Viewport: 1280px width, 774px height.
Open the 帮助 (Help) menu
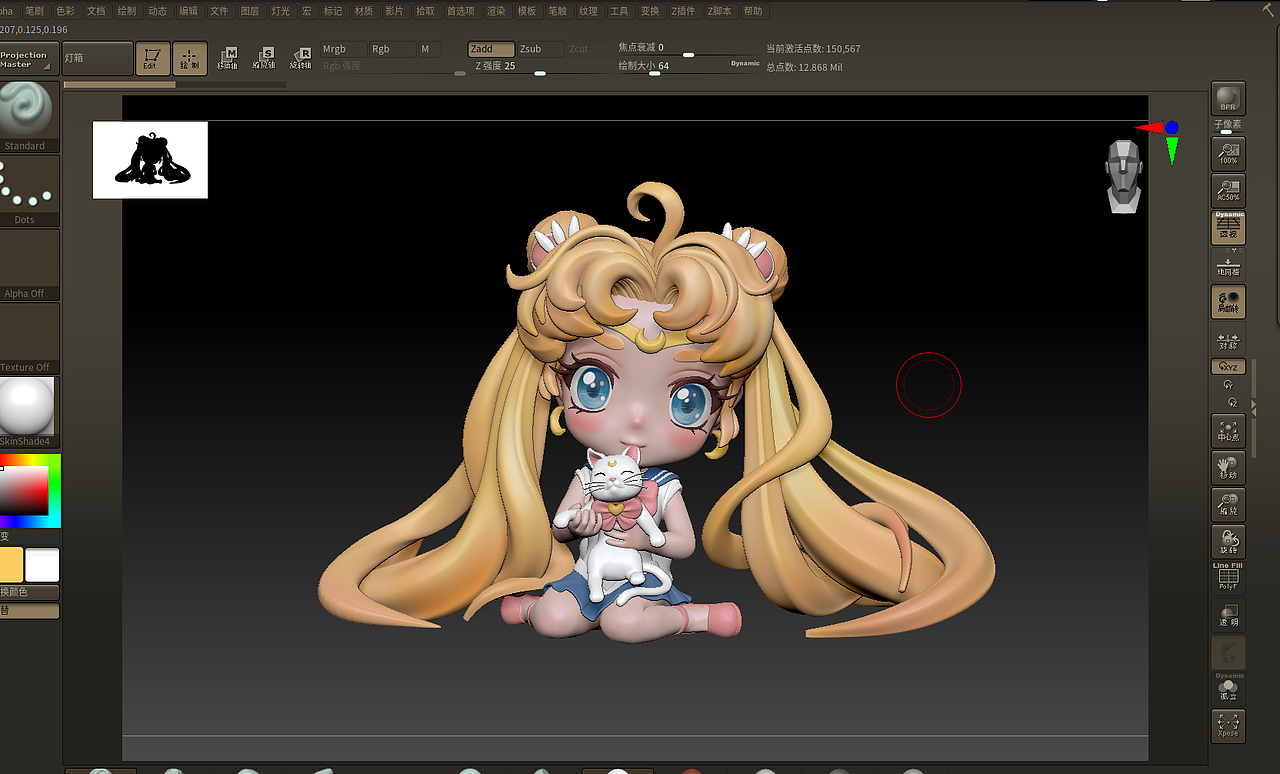click(x=753, y=11)
